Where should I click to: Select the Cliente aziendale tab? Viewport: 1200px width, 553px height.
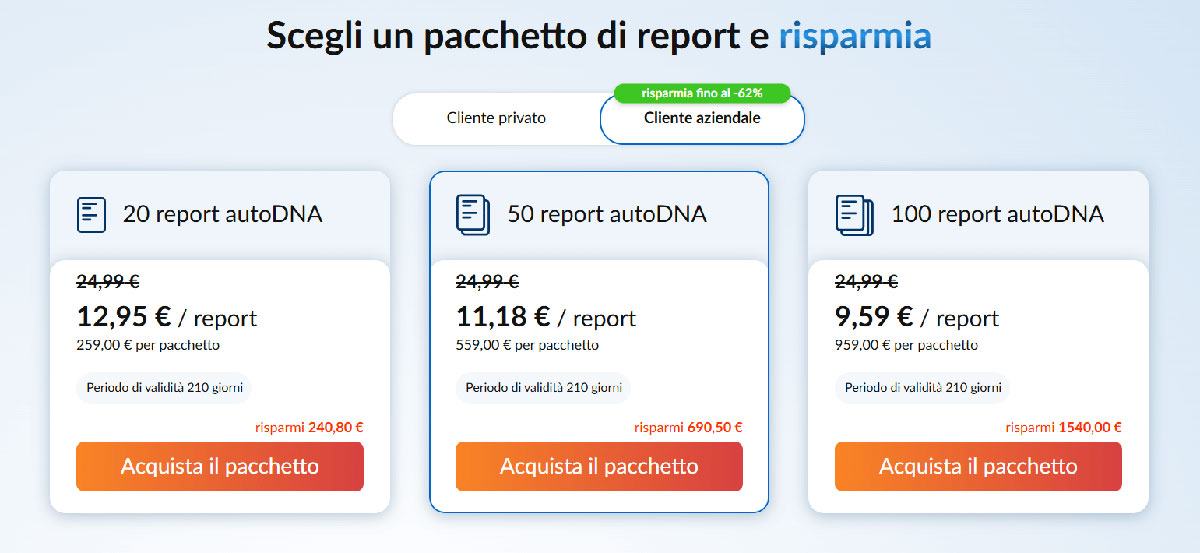pos(702,119)
